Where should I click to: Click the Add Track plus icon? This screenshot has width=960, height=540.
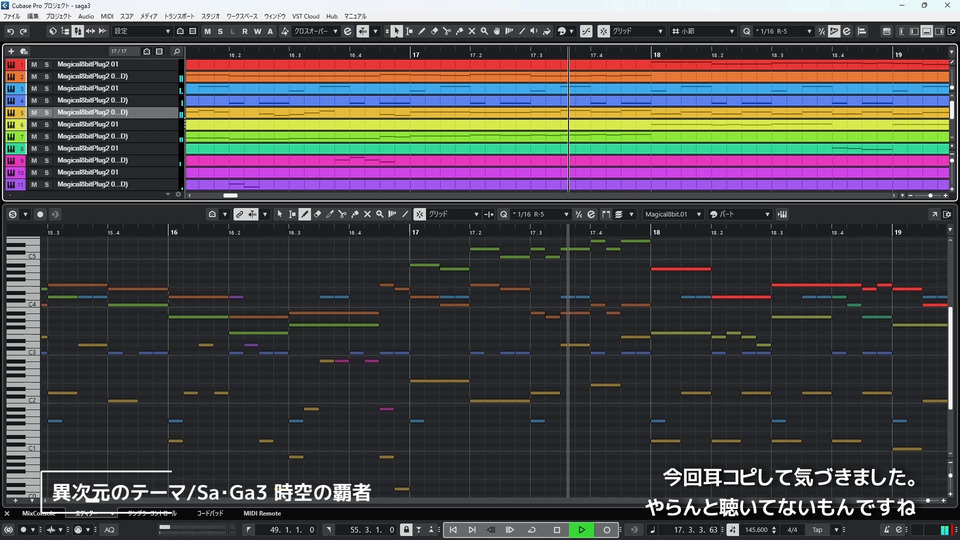11,51
